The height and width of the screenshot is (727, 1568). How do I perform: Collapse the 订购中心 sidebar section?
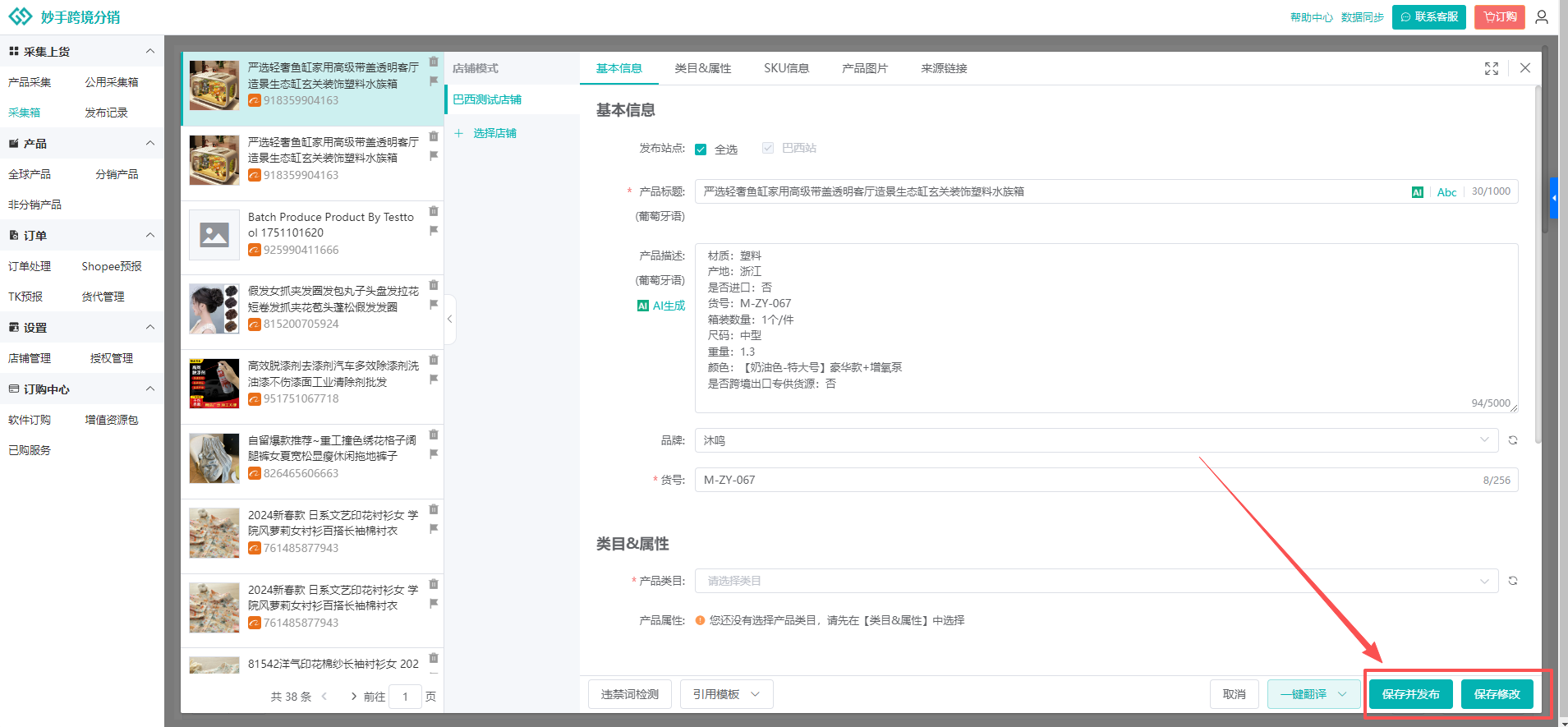[x=150, y=389]
